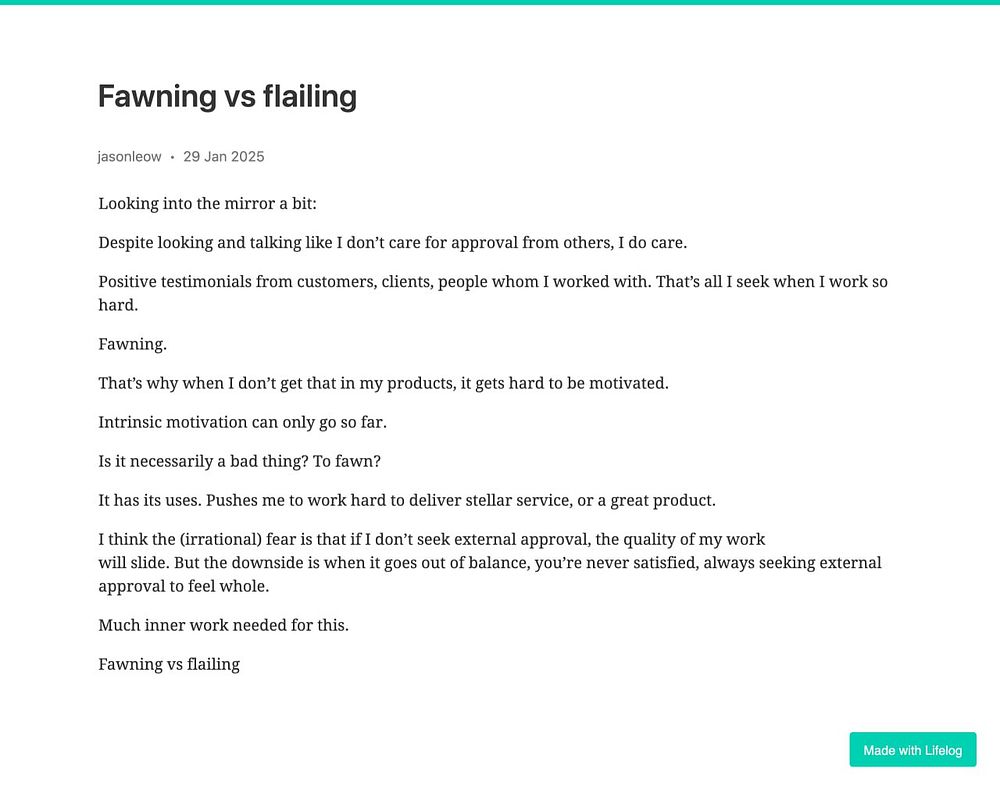Click the closing "Fawning vs flailing" body line
The height and width of the screenshot is (787, 1000).
pyautogui.click(x=169, y=664)
